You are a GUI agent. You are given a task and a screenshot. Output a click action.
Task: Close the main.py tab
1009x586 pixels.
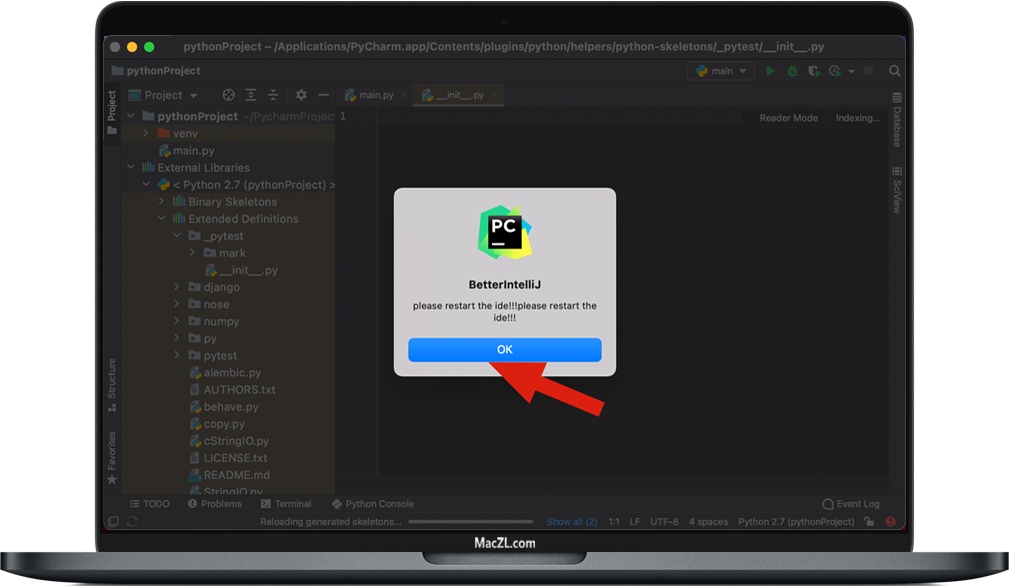click(403, 95)
